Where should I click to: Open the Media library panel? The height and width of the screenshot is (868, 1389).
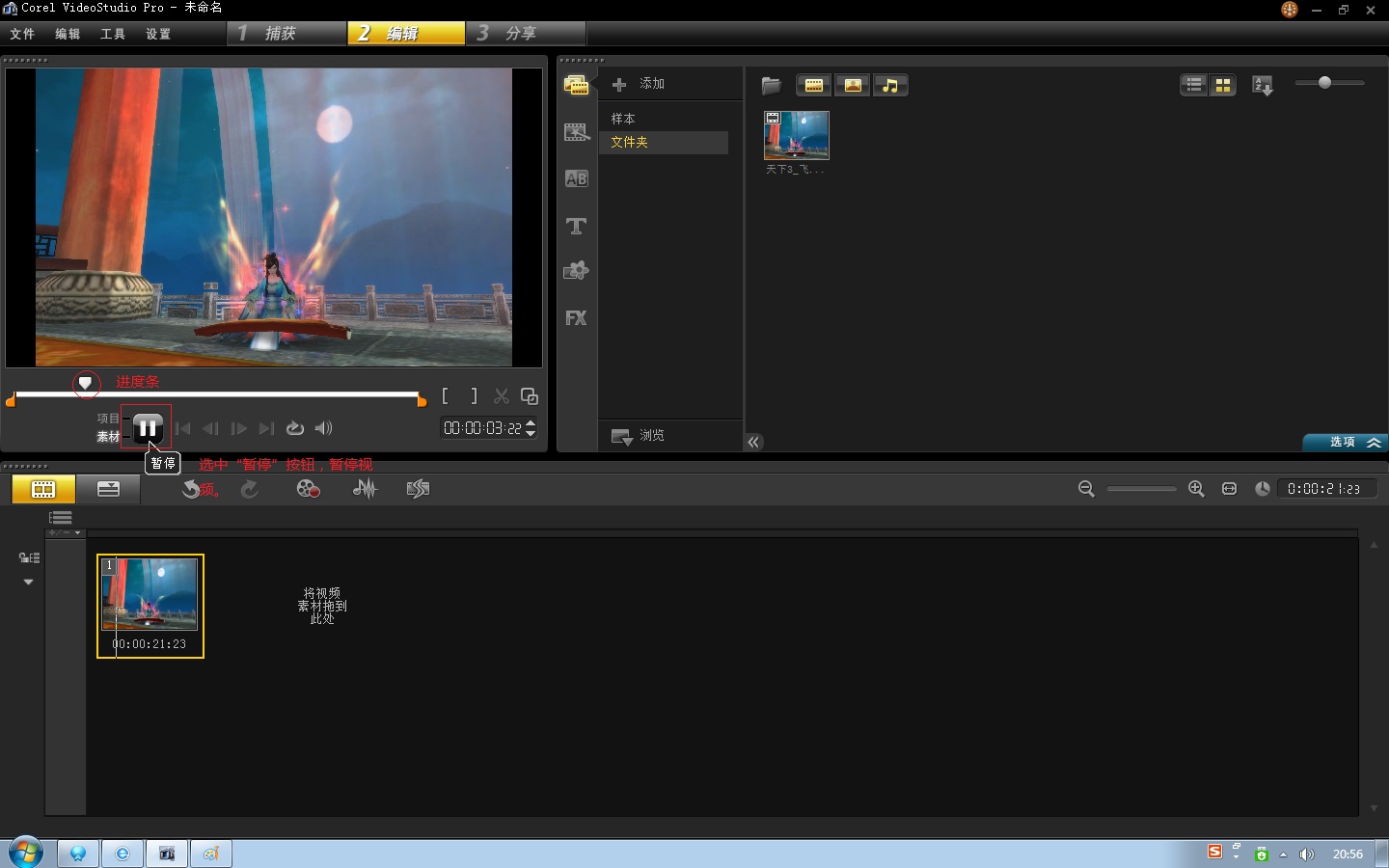576,85
